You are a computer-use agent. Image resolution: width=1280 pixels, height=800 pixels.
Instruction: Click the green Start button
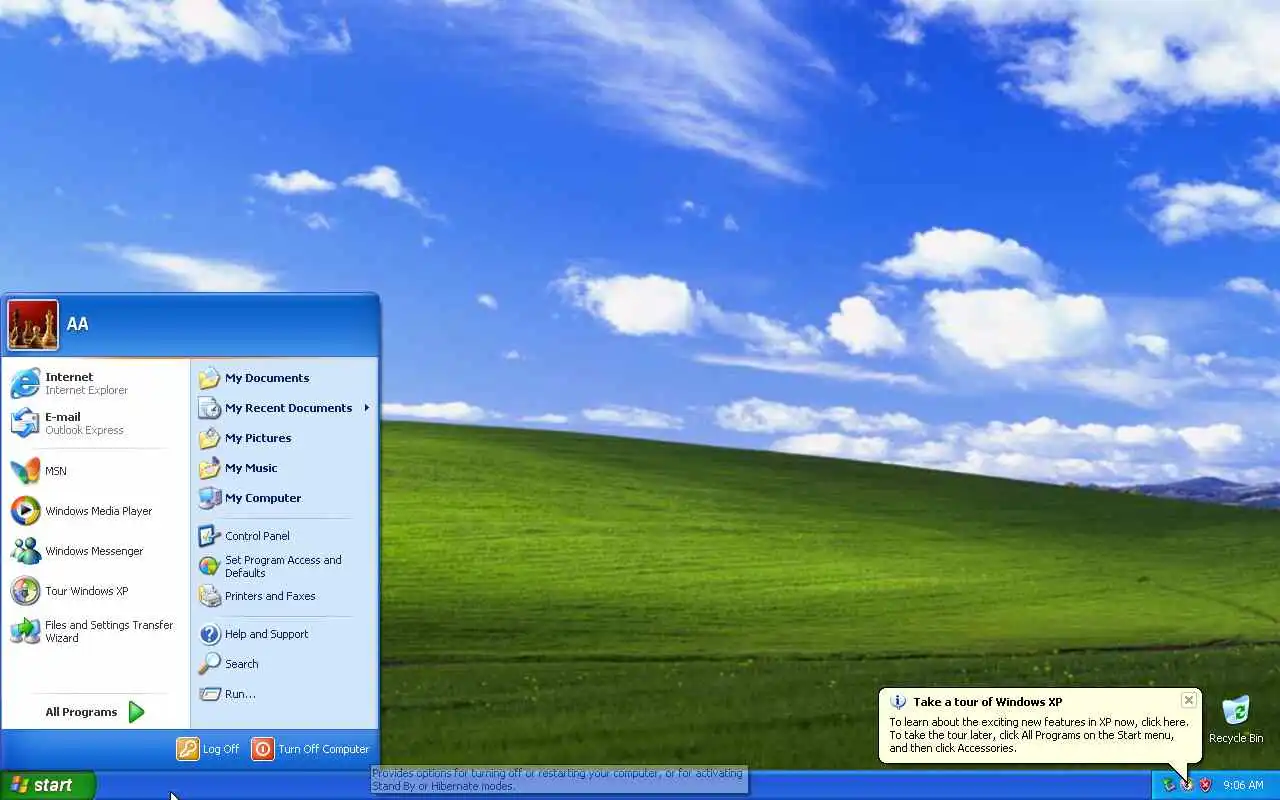coord(48,785)
